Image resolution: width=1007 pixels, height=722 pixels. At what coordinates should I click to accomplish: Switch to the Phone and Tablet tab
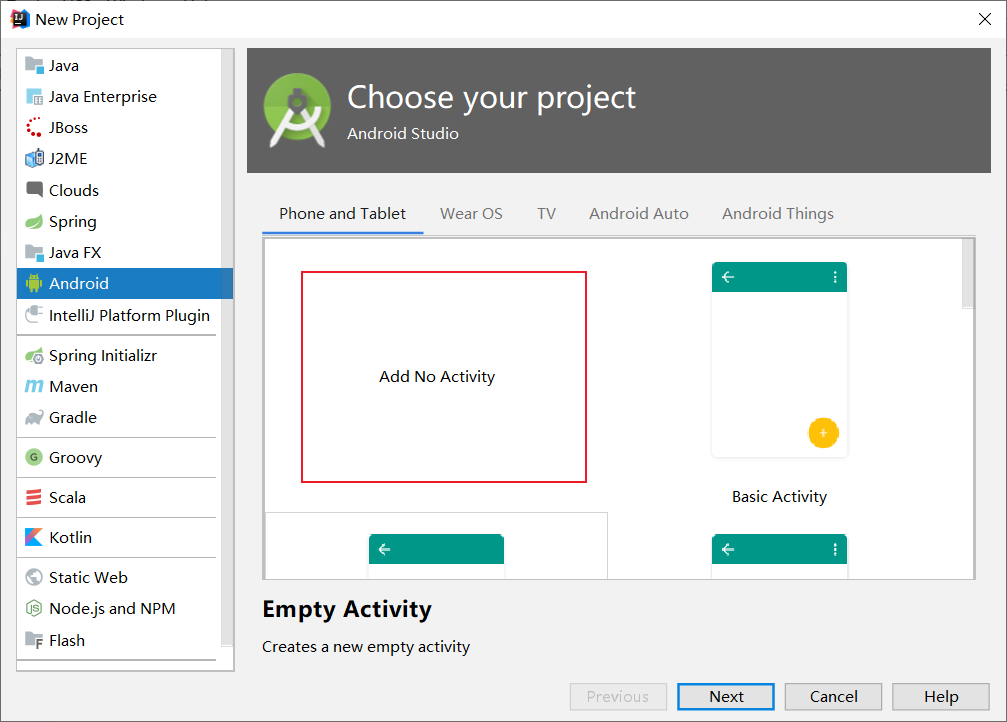[x=342, y=214]
